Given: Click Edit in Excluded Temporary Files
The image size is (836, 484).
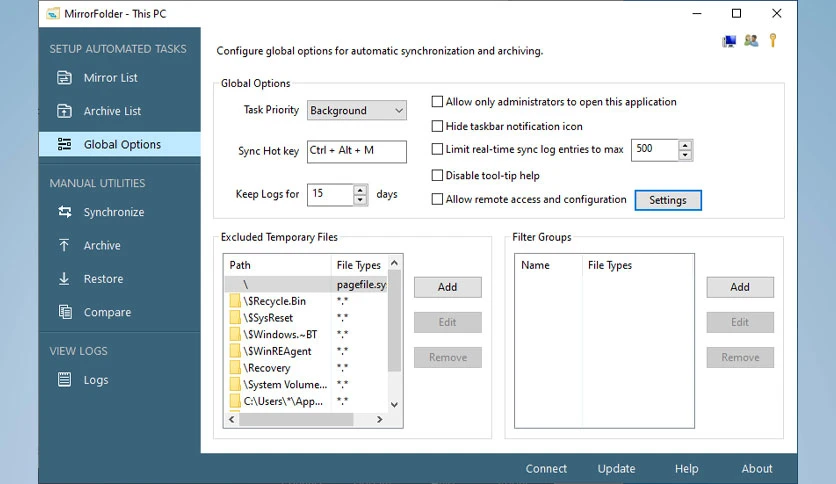Looking at the screenshot, I should point(447,322).
